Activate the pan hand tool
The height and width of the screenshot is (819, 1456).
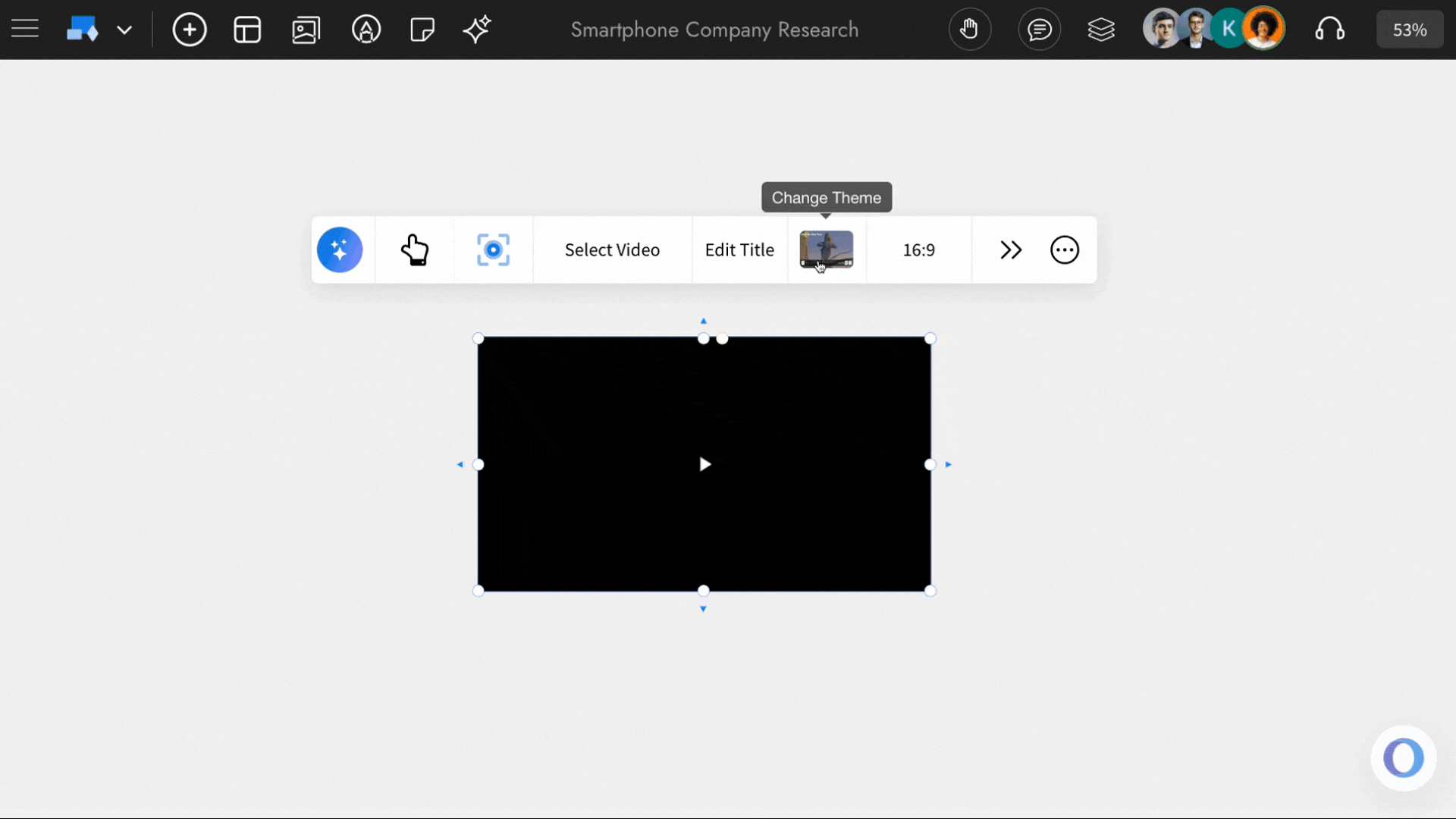coord(970,29)
